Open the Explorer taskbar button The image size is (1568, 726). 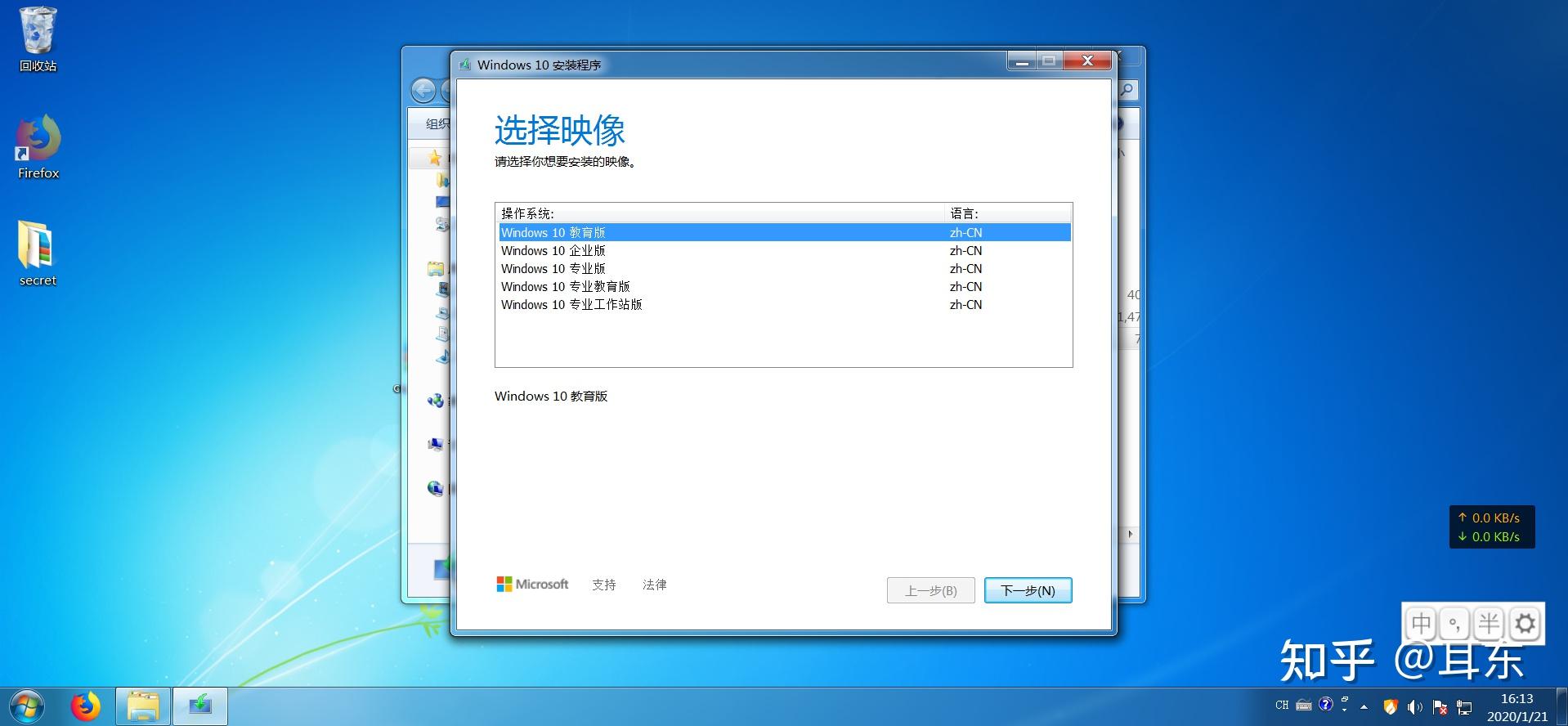pos(143,706)
